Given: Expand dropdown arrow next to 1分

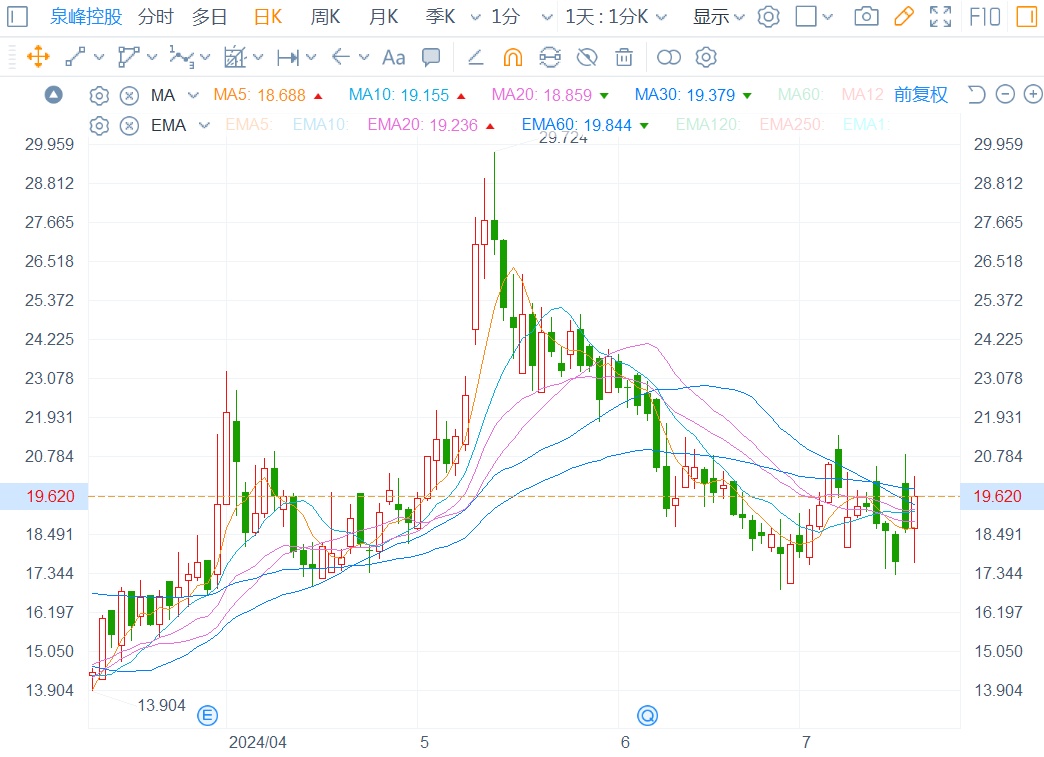Looking at the screenshot, I should (547, 17).
